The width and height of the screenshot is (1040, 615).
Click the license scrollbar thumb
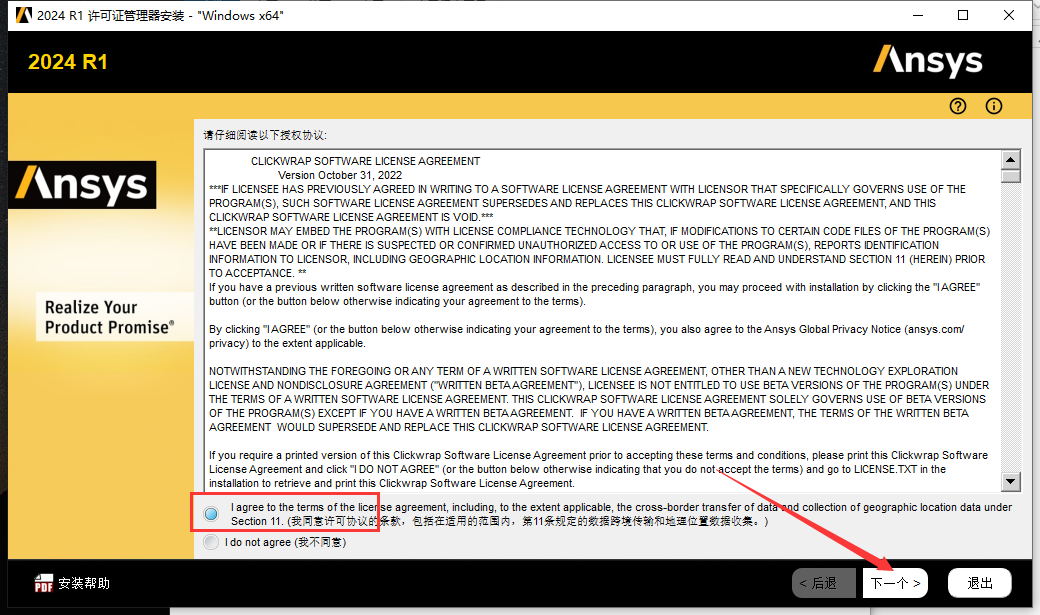(x=1010, y=176)
